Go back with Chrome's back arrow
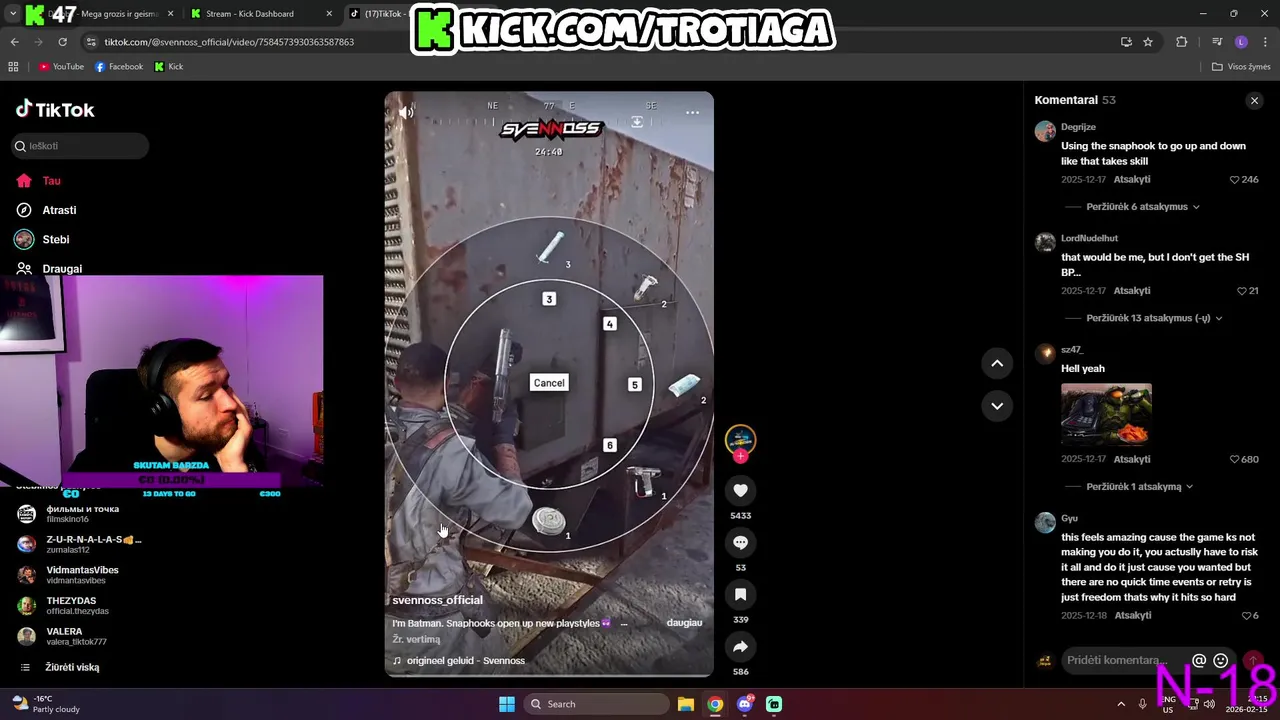1280x720 pixels. pos(14,42)
